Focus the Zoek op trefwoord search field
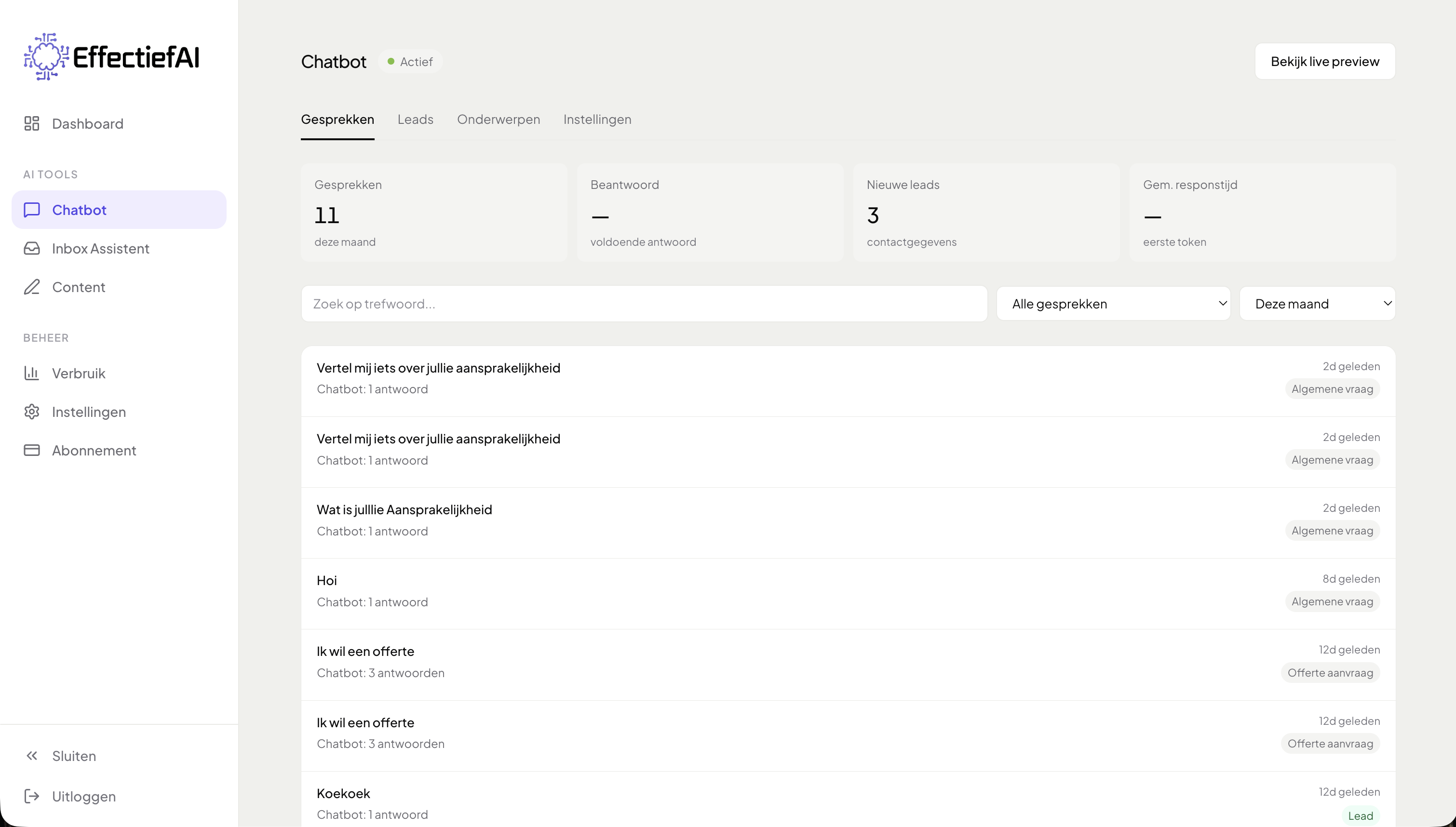1456x827 pixels. [644, 304]
